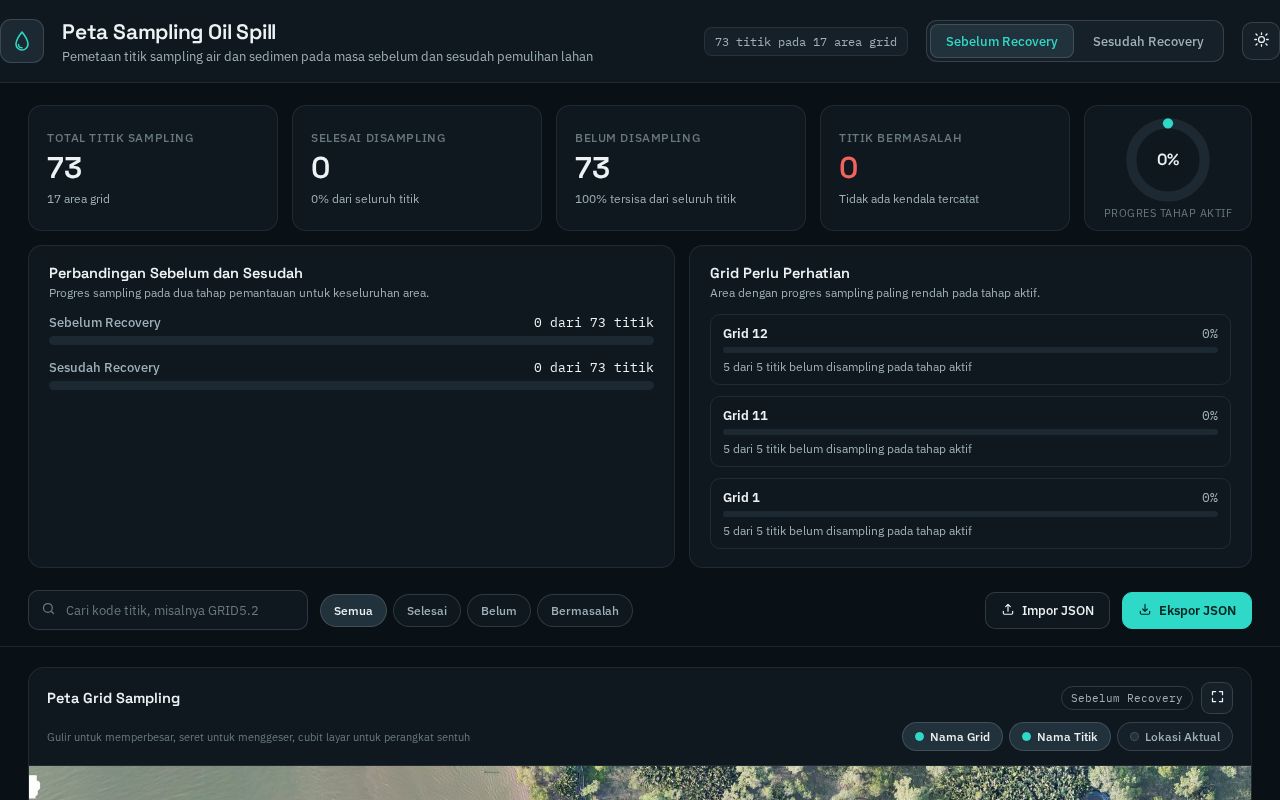Switch to the Sesudah Recovery tab
The height and width of the screenshot is (800, 1280).
point(1148,41)
